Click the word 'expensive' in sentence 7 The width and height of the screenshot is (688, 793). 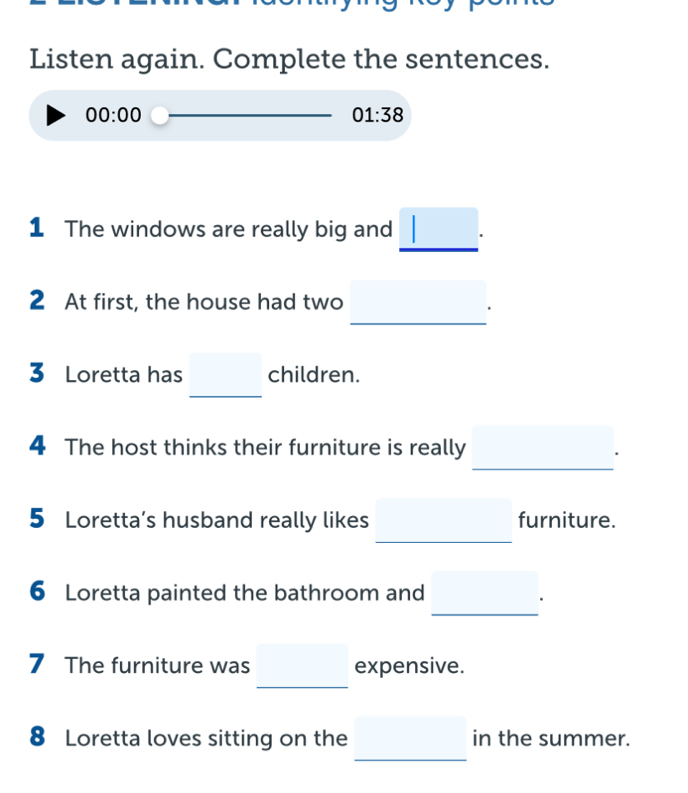pyautogui.click(x=410, y=666)
